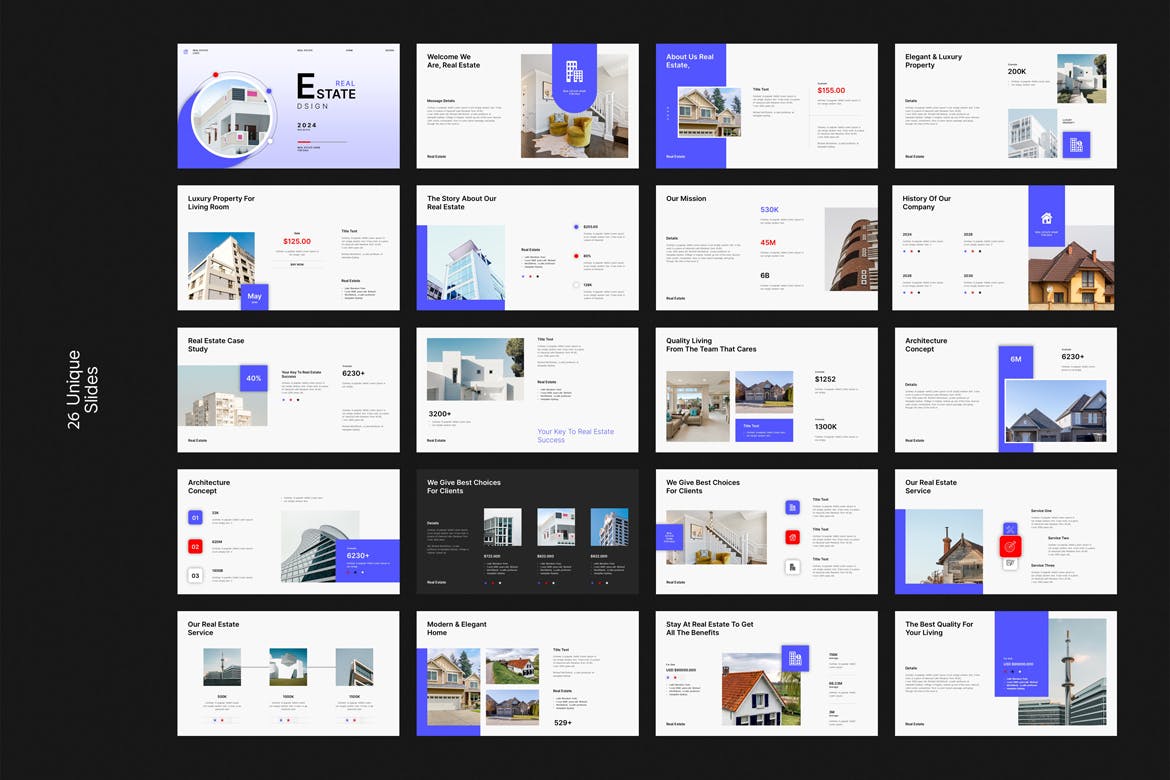
Task: Select the red 02 number badge
Action: pyautogui.click(x=196, y=546)
